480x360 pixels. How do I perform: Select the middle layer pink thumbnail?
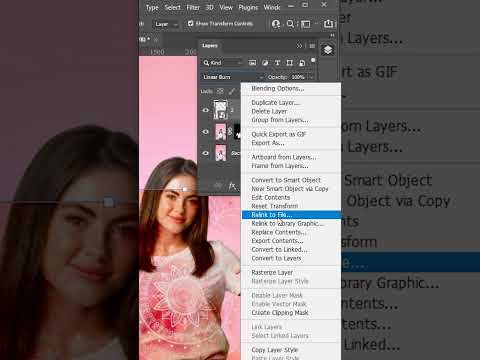221,132
